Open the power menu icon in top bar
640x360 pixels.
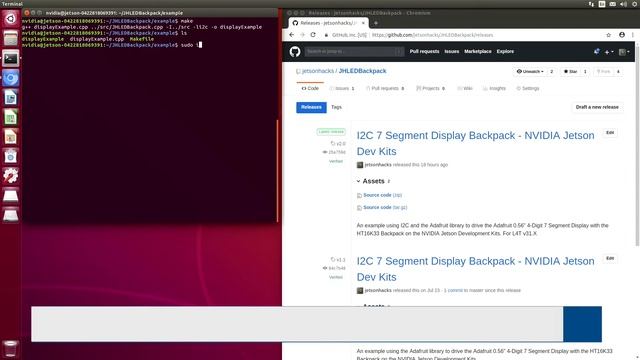pyautogui.click(x=636, y=4)
